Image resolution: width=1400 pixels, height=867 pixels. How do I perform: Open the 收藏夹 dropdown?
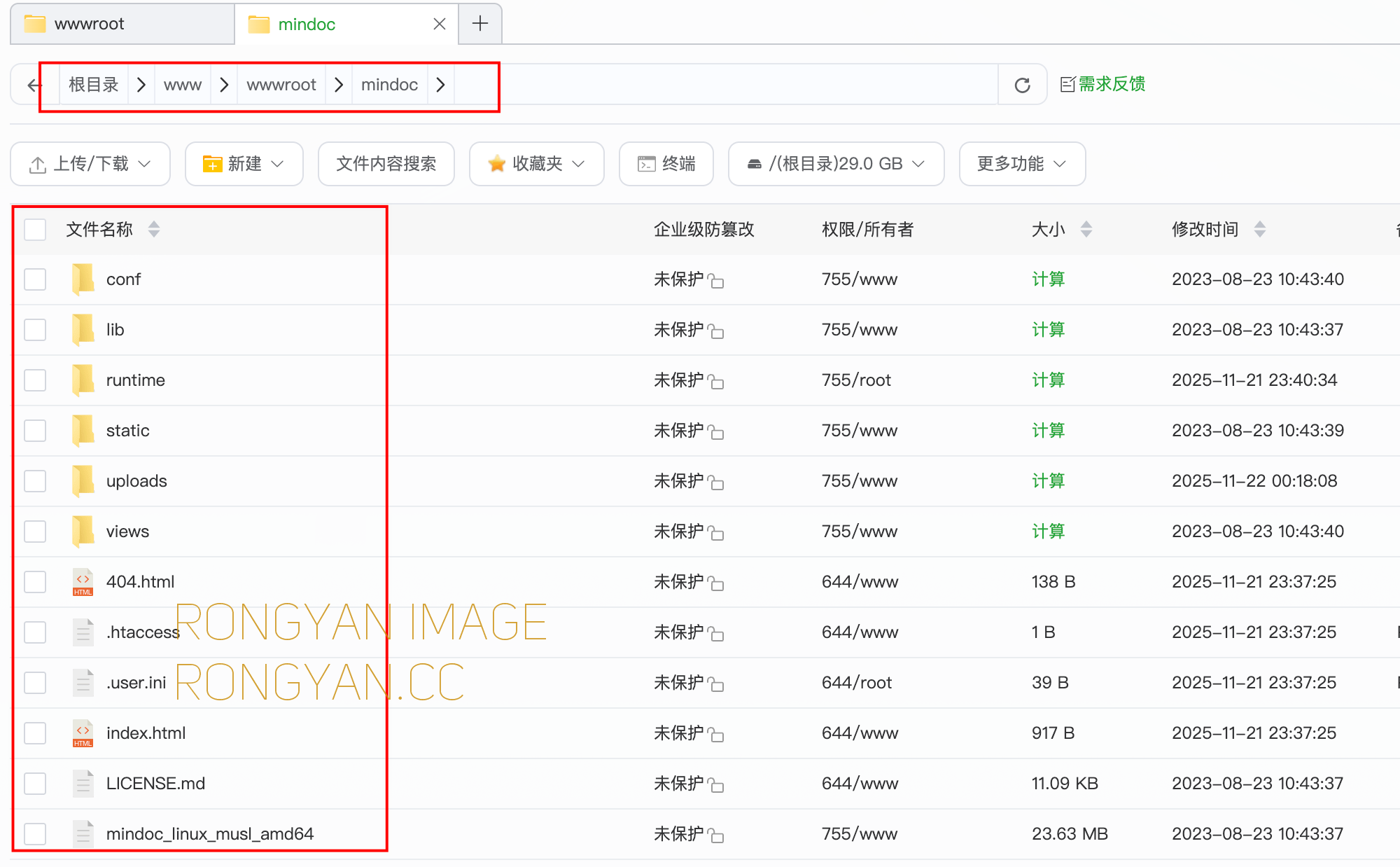point(536,164)
